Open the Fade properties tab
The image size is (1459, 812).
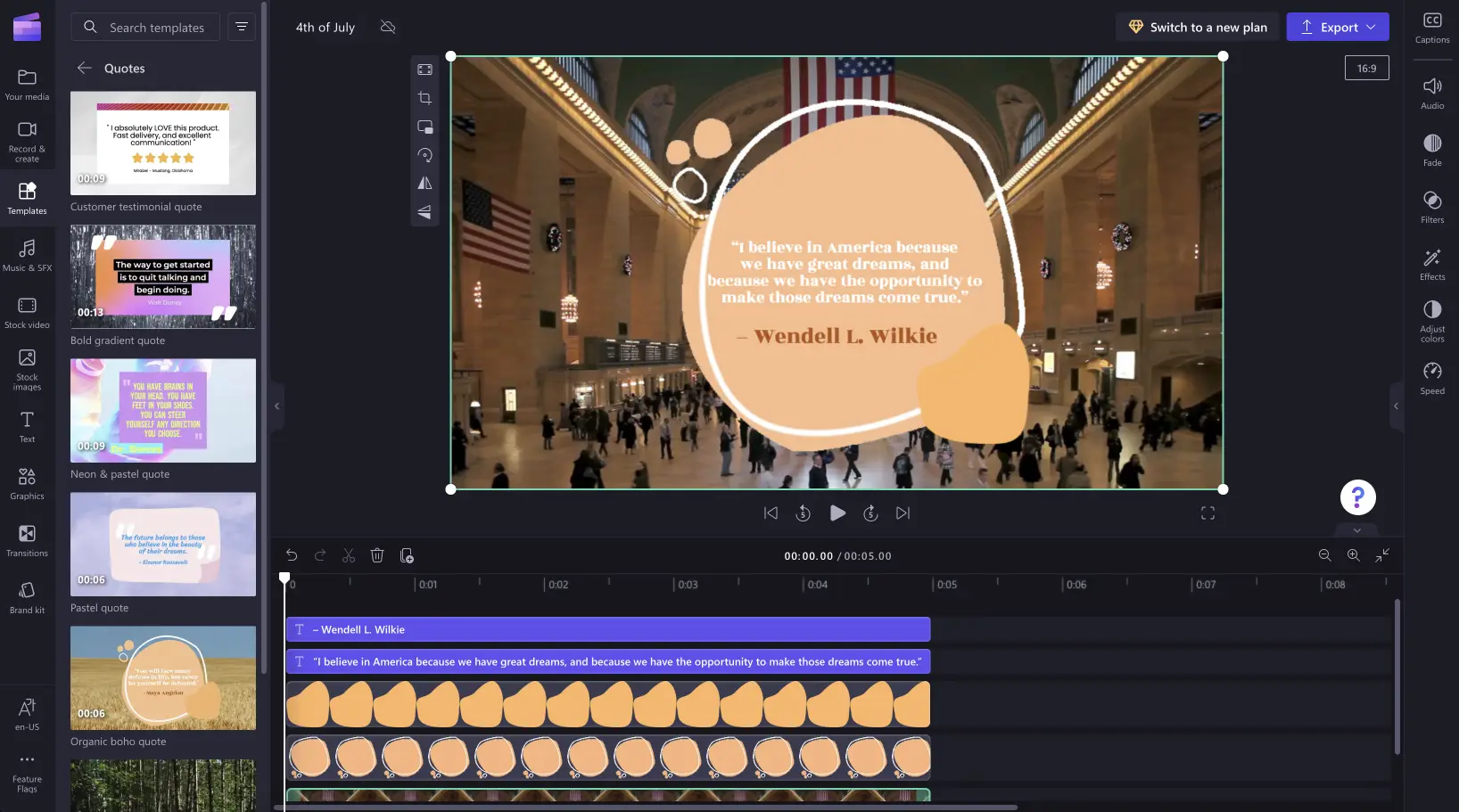click(x=1432, y=150)
